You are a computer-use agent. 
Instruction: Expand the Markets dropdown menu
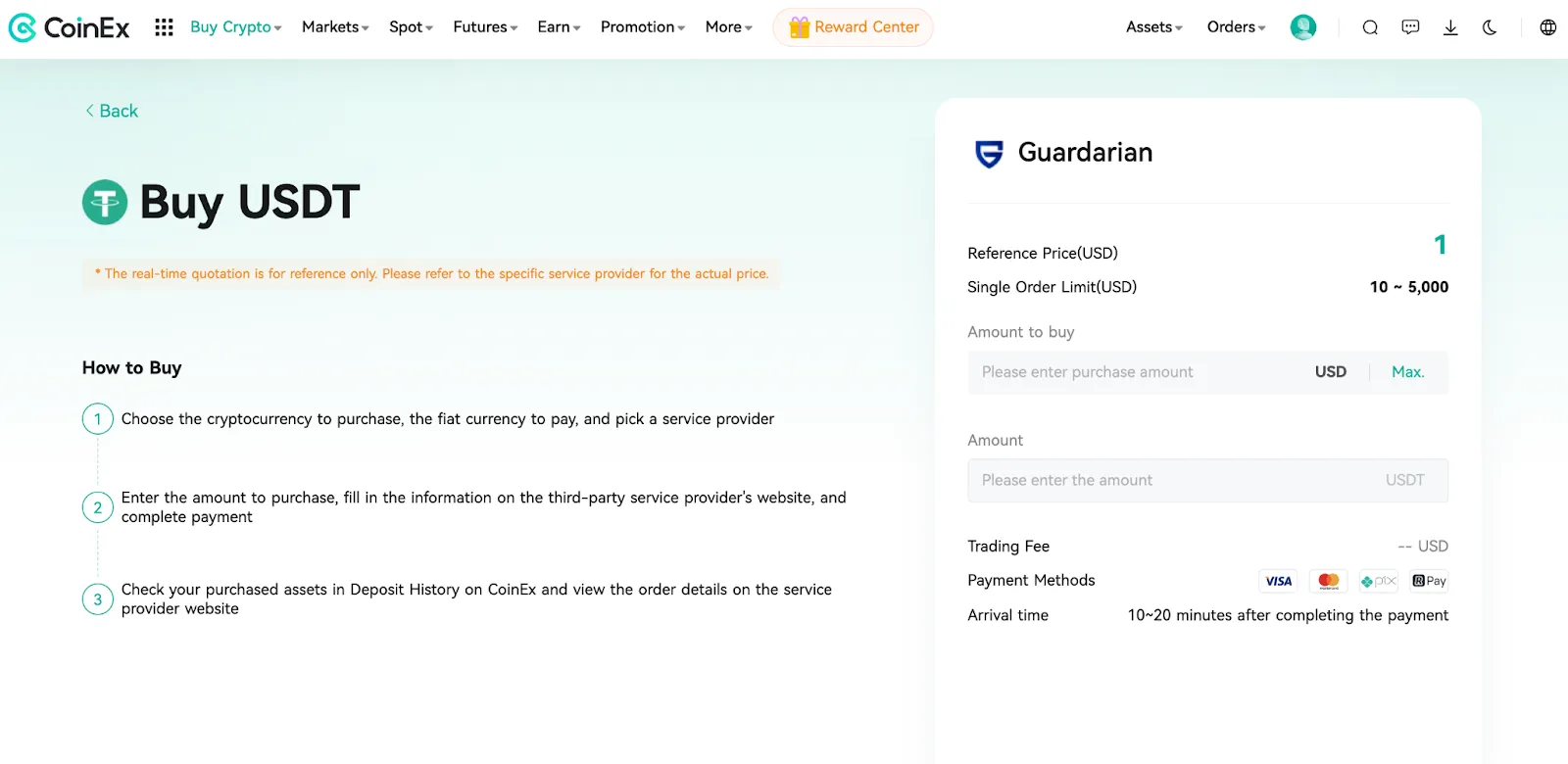(x=335, y=27)
